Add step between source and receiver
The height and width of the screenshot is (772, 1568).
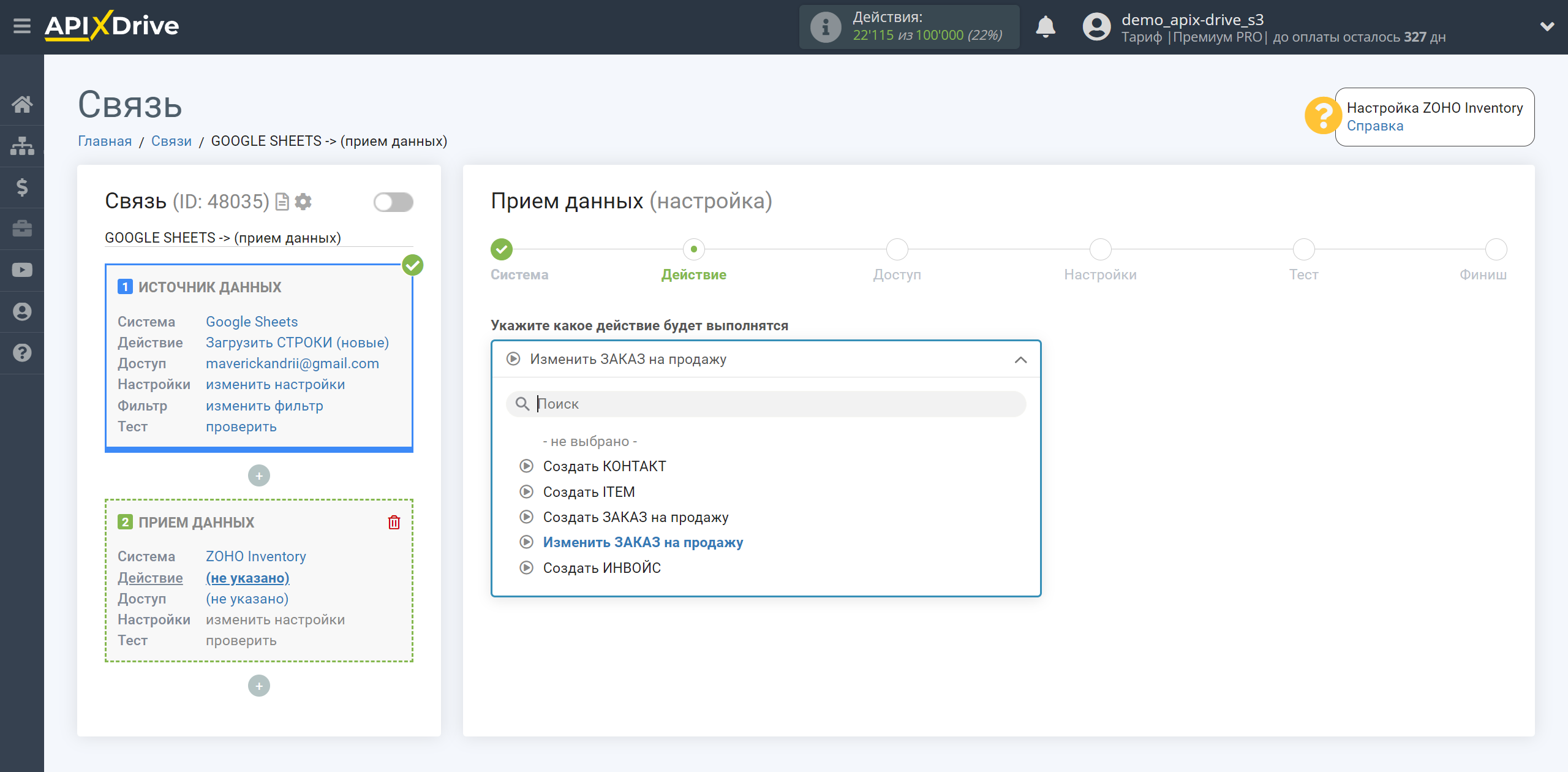(259, 476)
